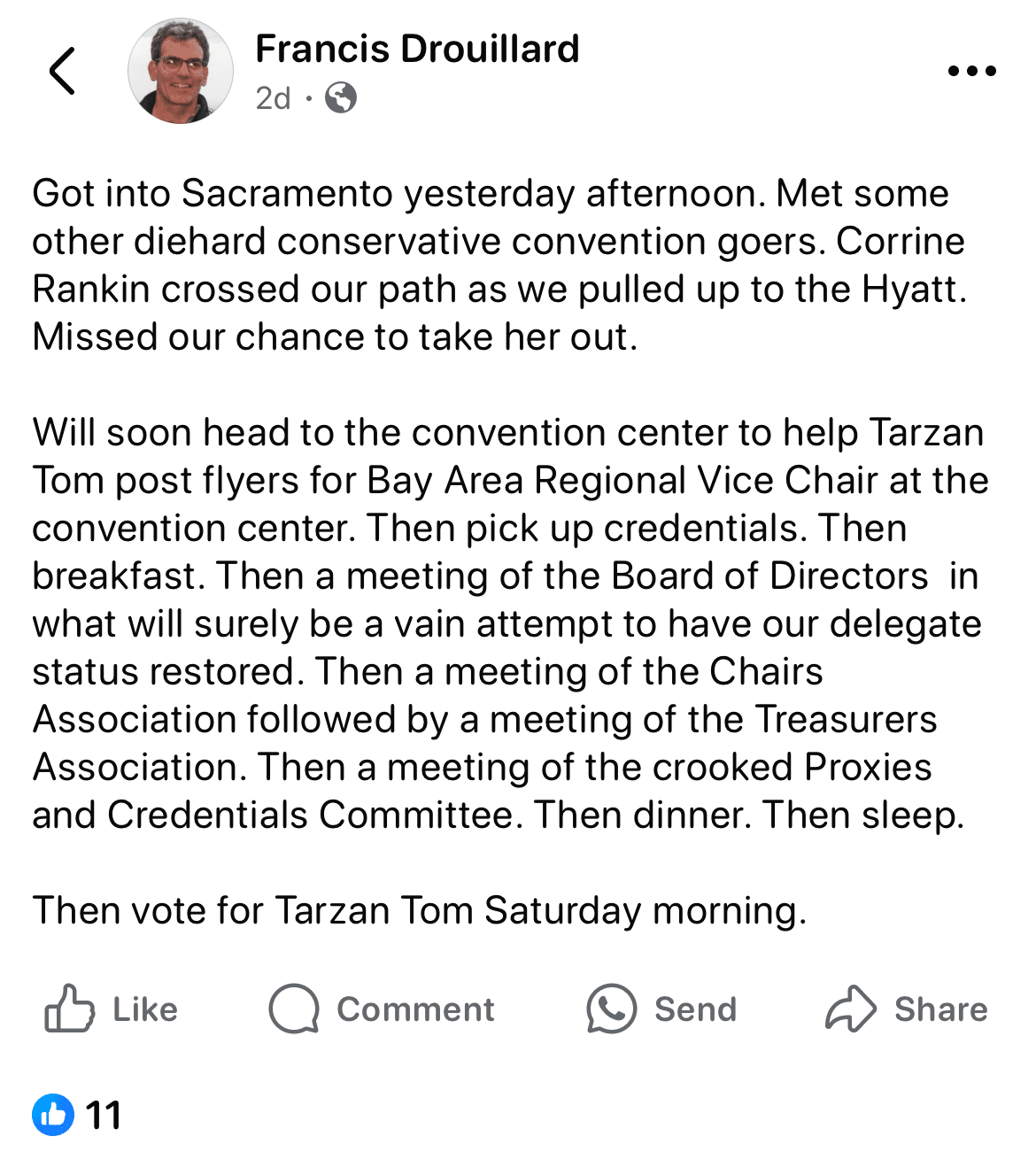
Task: Click the public audience globe icon
Action: pos(339,97)
